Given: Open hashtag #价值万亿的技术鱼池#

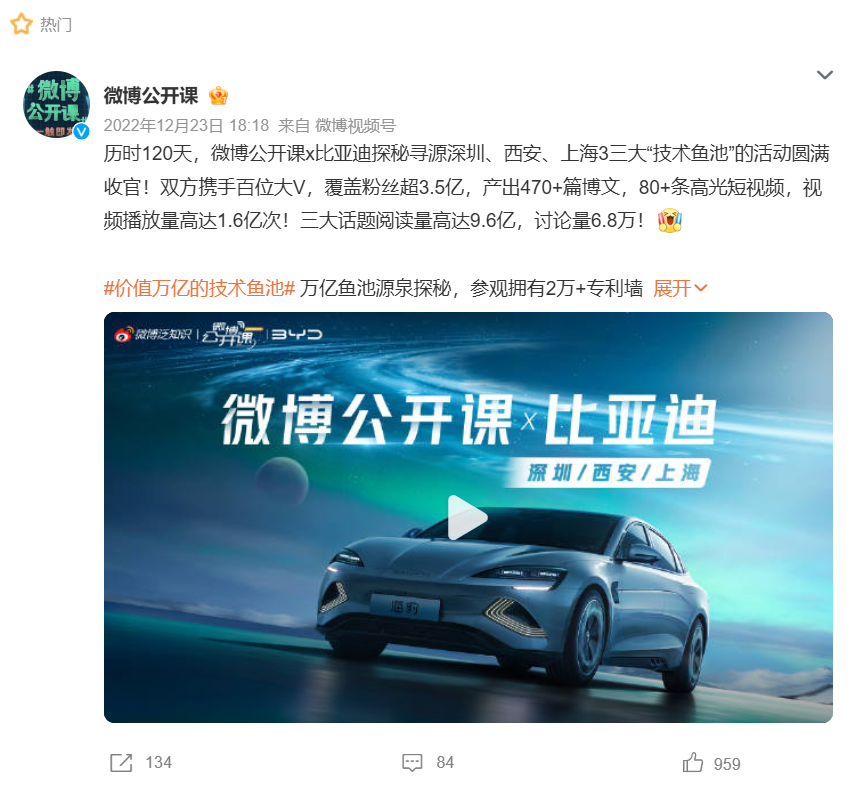Looking at the screenshot, I should [199, 288].
